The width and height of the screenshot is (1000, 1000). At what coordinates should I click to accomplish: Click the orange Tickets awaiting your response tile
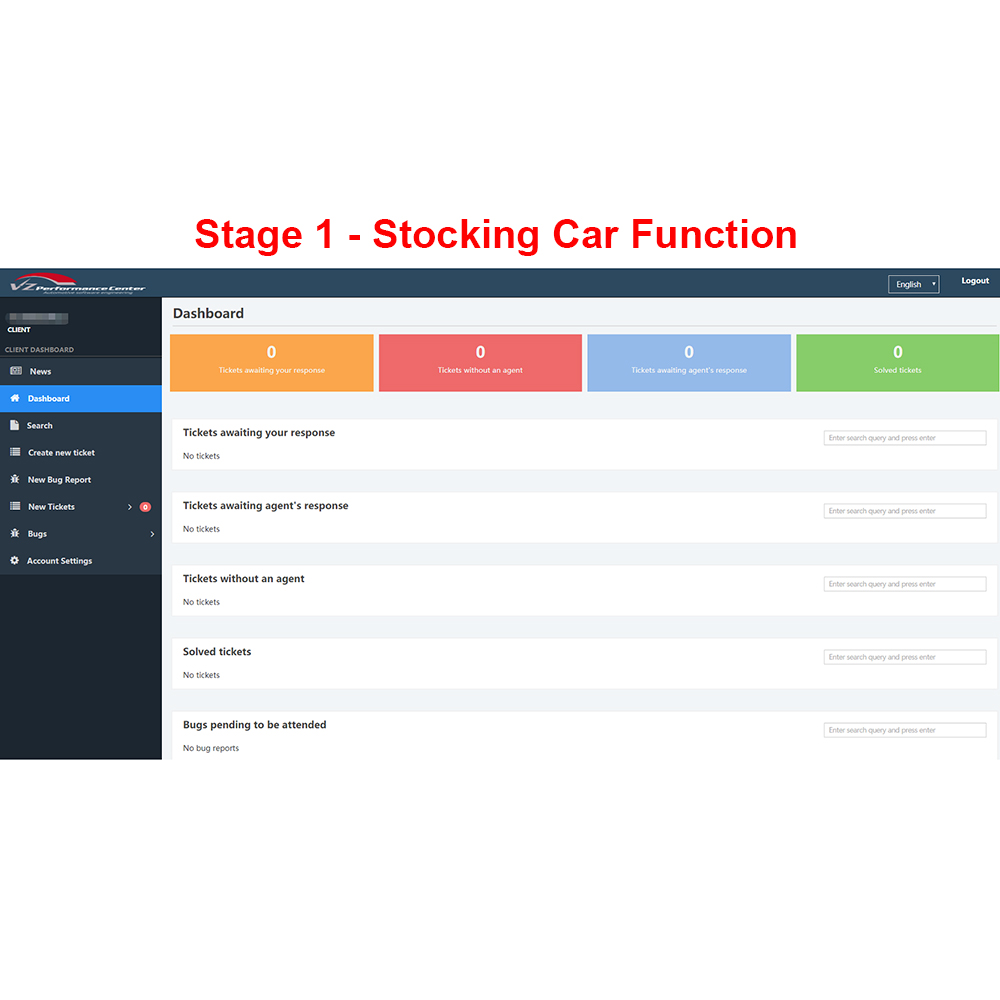pos(272,362)
